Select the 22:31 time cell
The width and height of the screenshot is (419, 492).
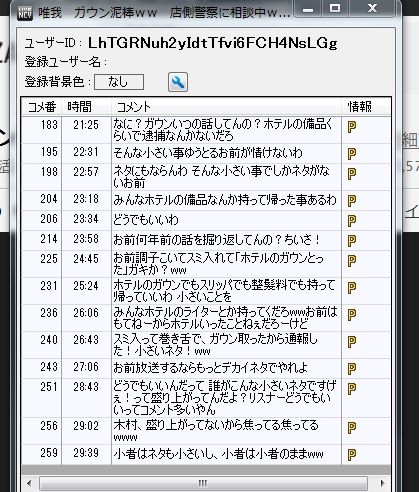tap(86, 152)
